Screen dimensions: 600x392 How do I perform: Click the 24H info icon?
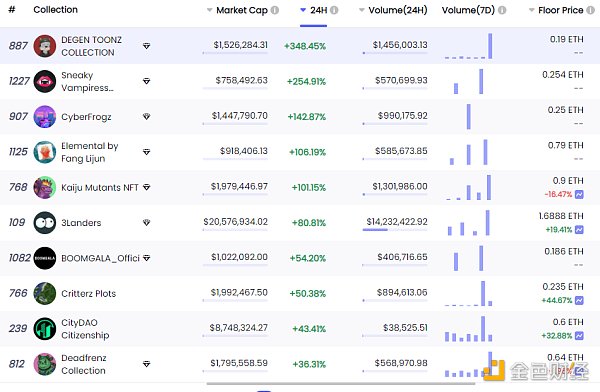pyautogui.click(x=334, y=10)
